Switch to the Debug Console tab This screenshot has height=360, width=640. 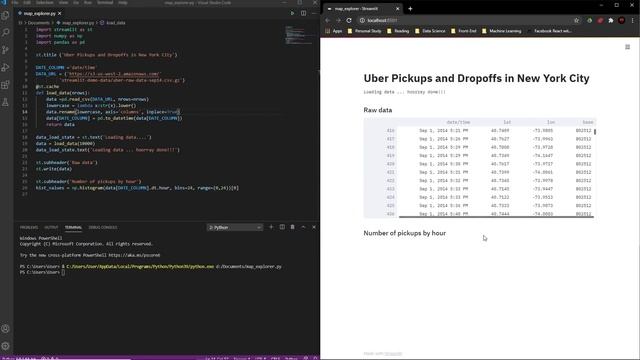[x=102, y=227]
